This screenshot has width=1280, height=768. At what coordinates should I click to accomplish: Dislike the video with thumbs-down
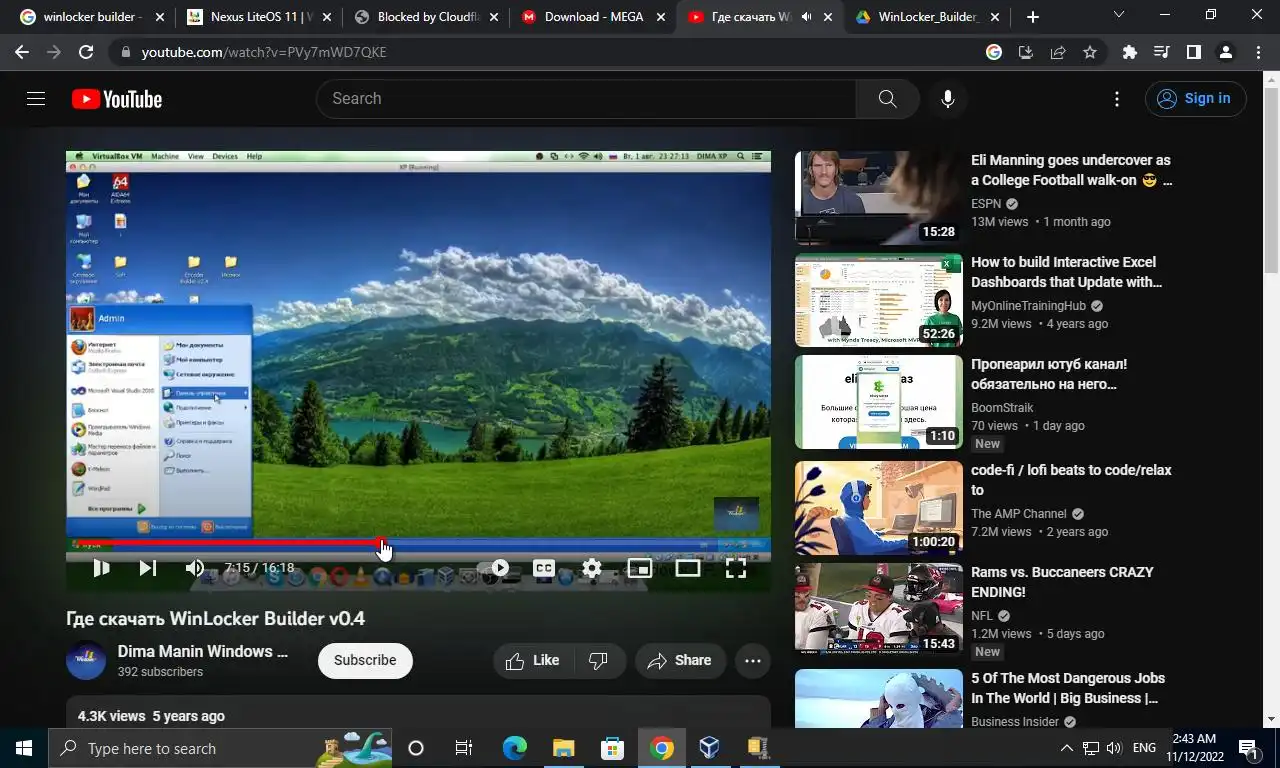click(x=598, y=660)
